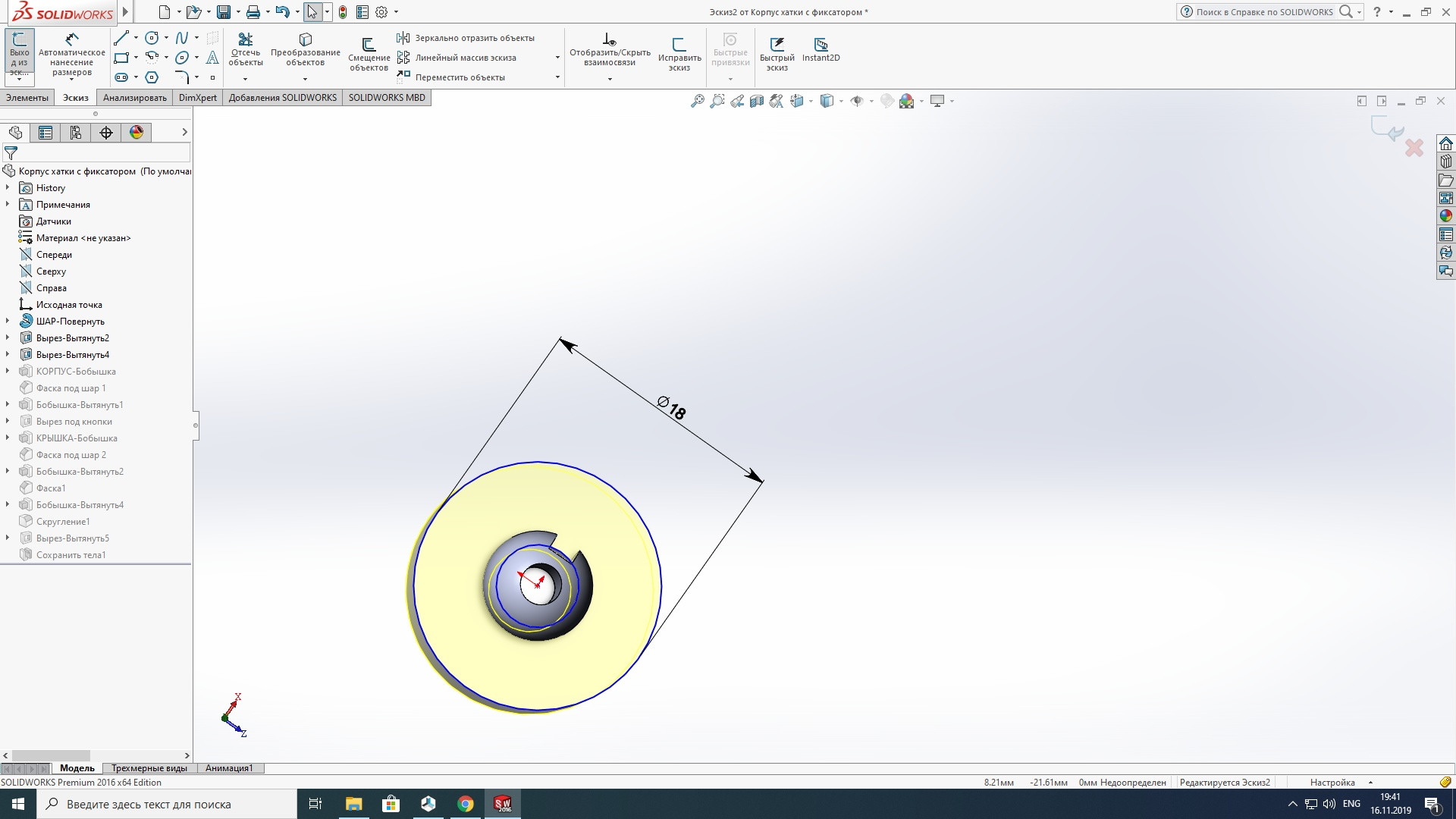The width and height of the screenshot is (1456, 819).
Task: Select the Polygon sketch tool
Action: pyautogui.click(x=152, y=77)
